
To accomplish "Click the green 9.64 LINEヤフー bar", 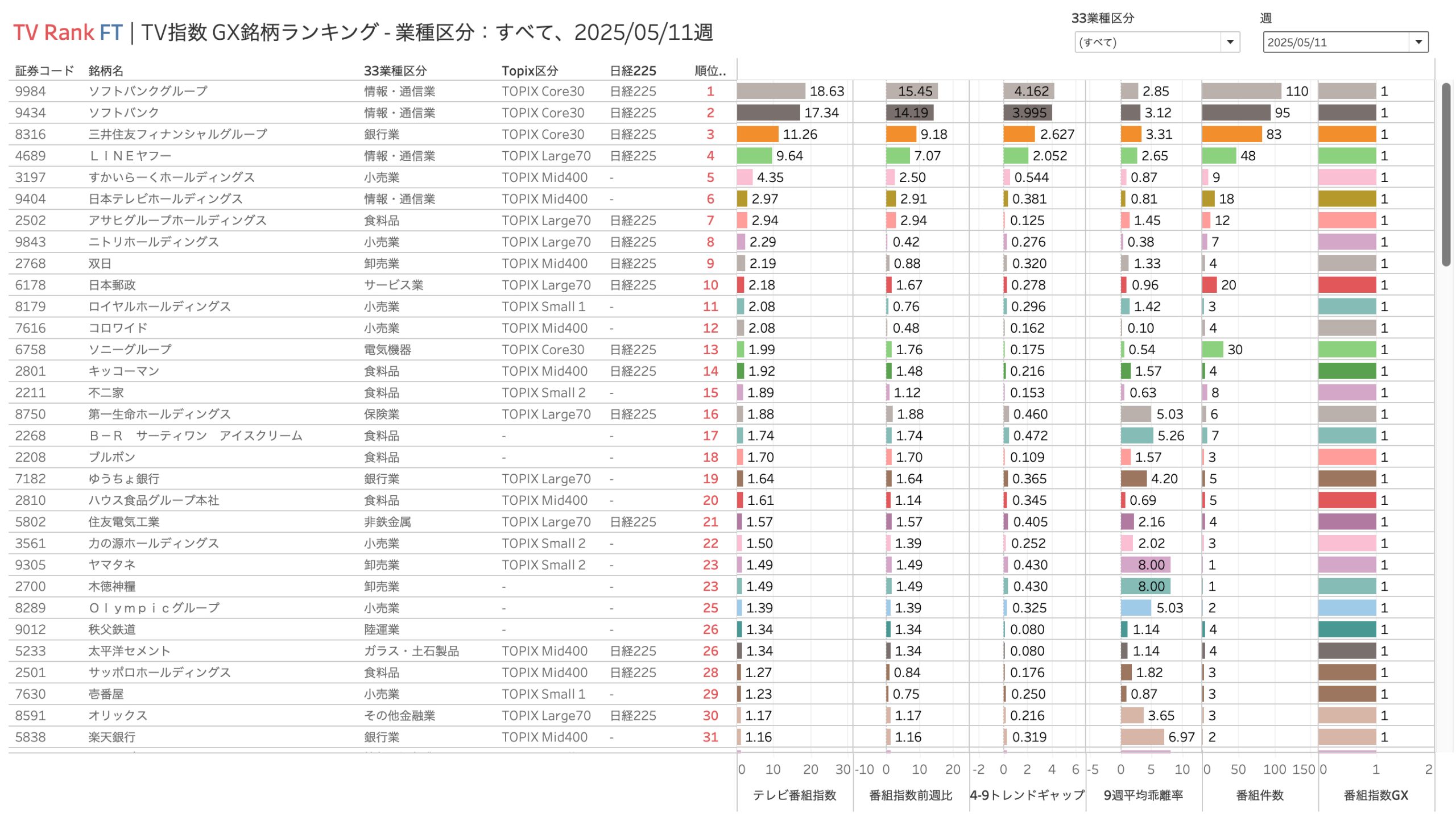I will (754, 156).
